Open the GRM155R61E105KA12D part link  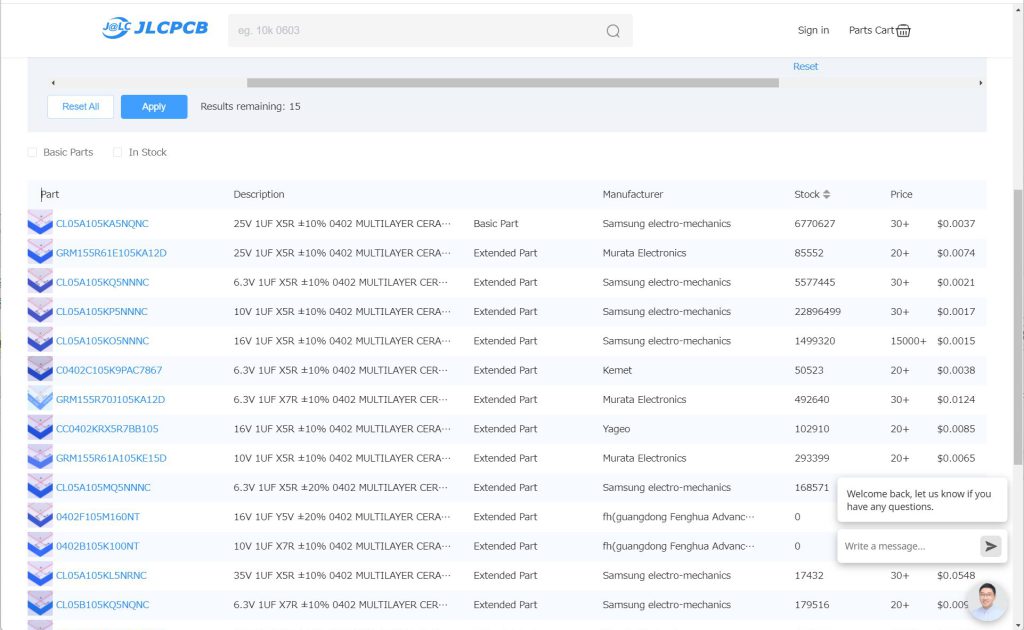click(x=111, y=253)
